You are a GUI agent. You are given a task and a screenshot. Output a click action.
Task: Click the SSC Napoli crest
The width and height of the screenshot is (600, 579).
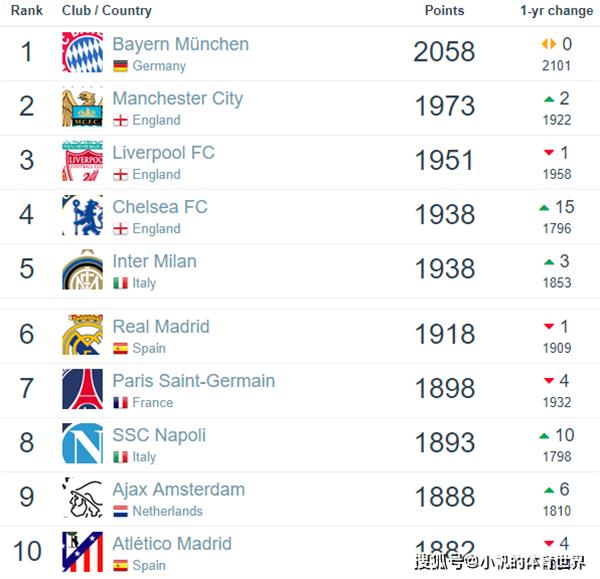(x=83, y=443)
